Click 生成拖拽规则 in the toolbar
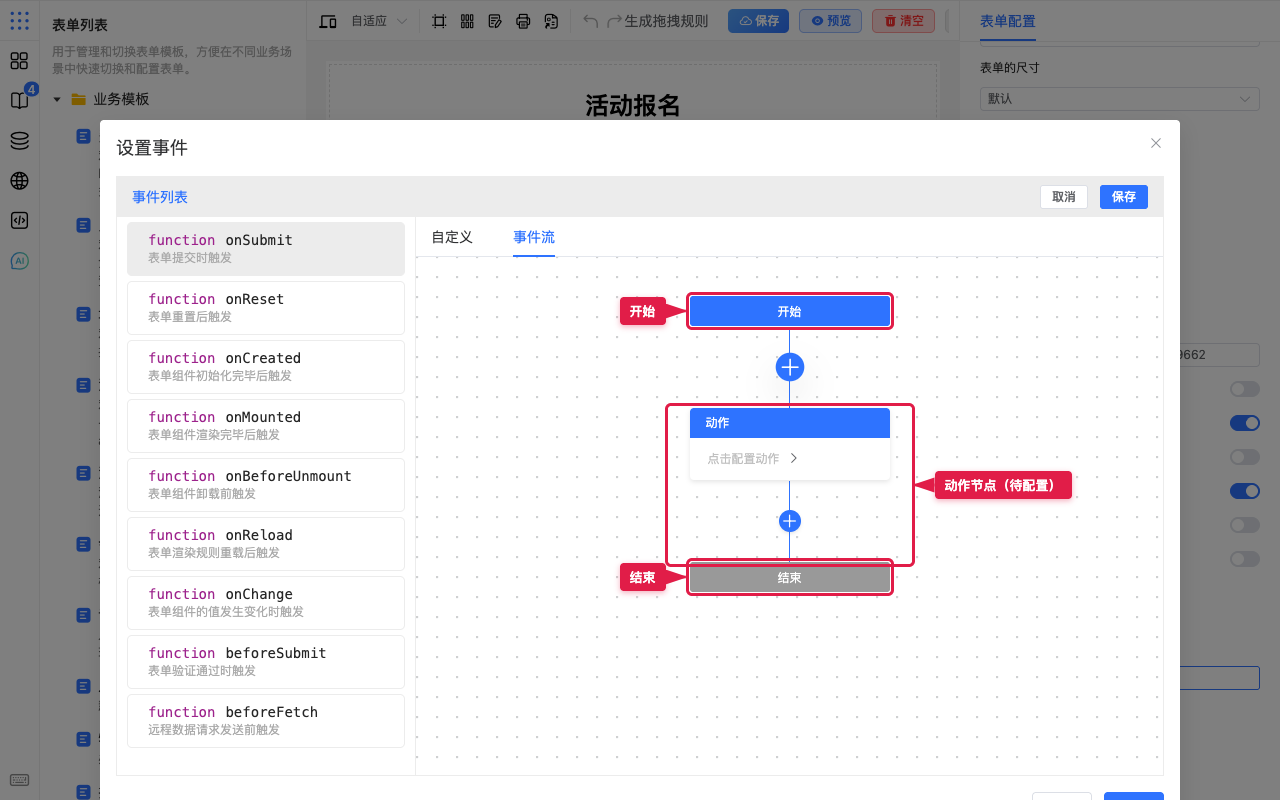The image size is (1280, 800). (x=666, y=21)
